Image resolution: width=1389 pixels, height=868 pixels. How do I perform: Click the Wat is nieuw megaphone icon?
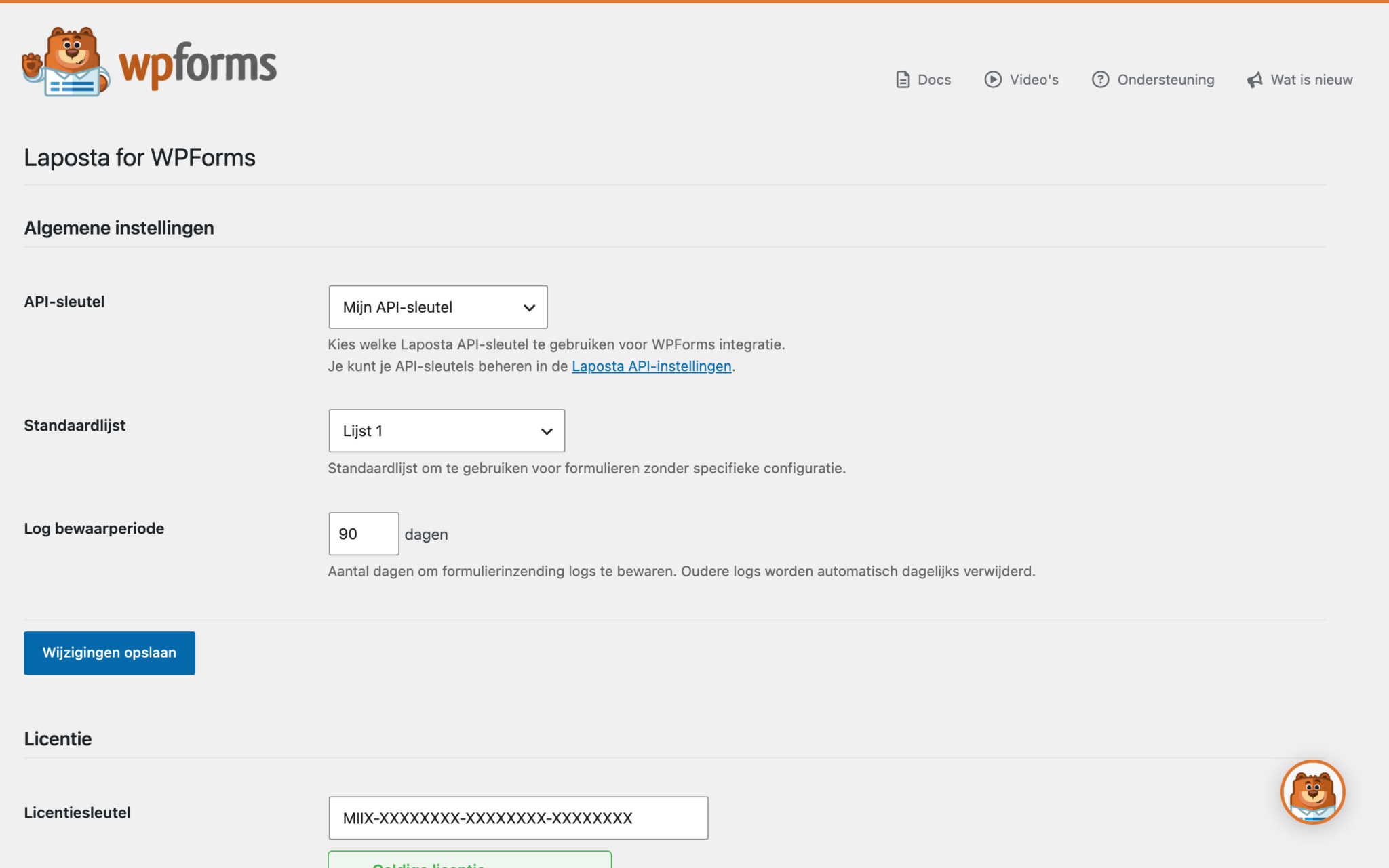pyautogui.click(x=1255, y=80)
